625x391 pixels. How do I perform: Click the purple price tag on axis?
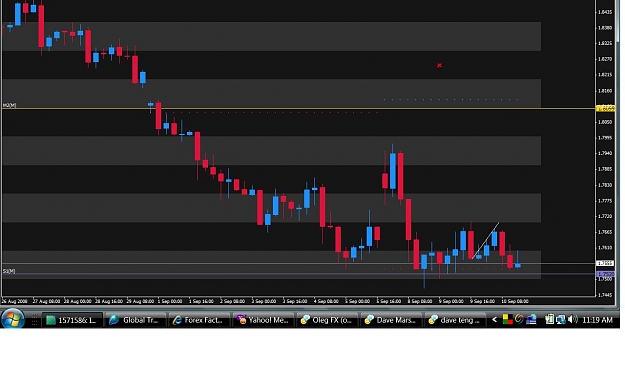click(605, 274)
